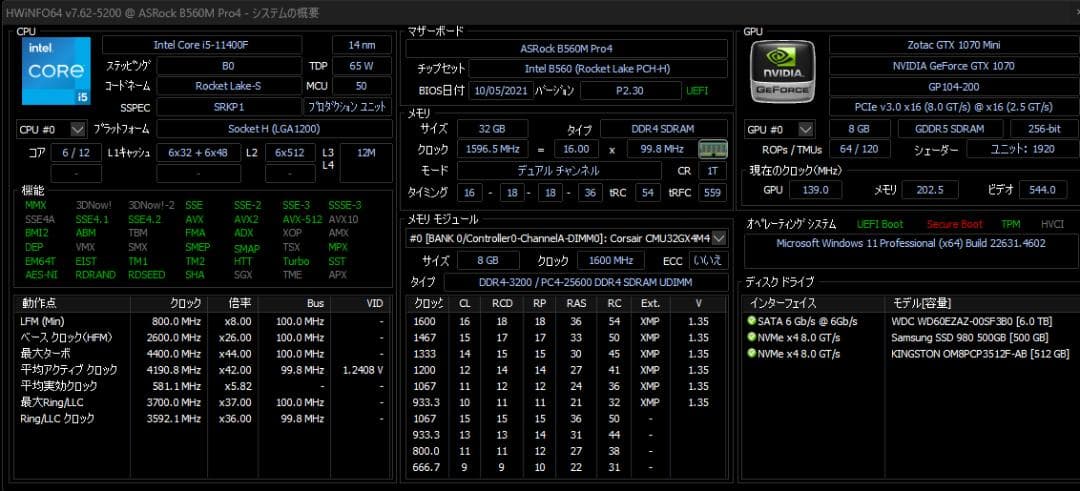The image size is (1080, 491).
Task: Click the Socket H (LGA1200) platform field
Action: pos(274,129)
